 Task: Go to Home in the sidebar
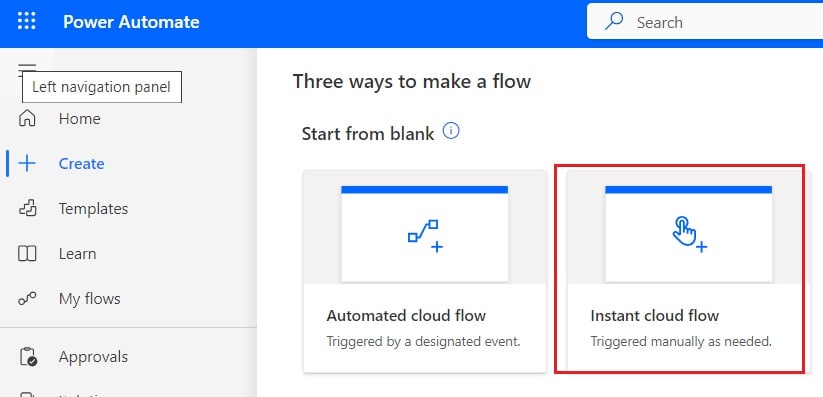click(x=79, y=119)
